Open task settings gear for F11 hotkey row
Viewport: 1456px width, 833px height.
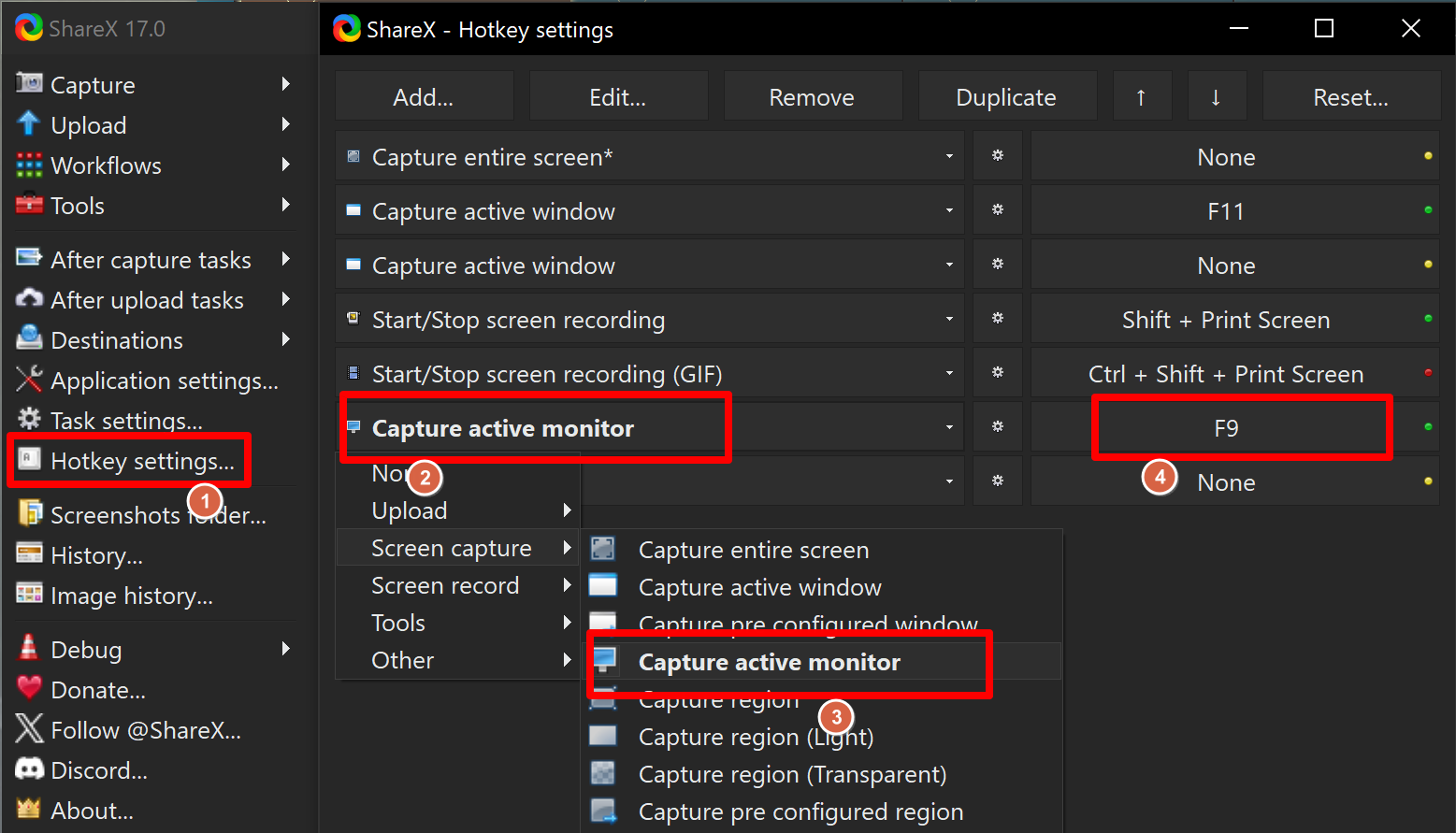coord(998,210)
